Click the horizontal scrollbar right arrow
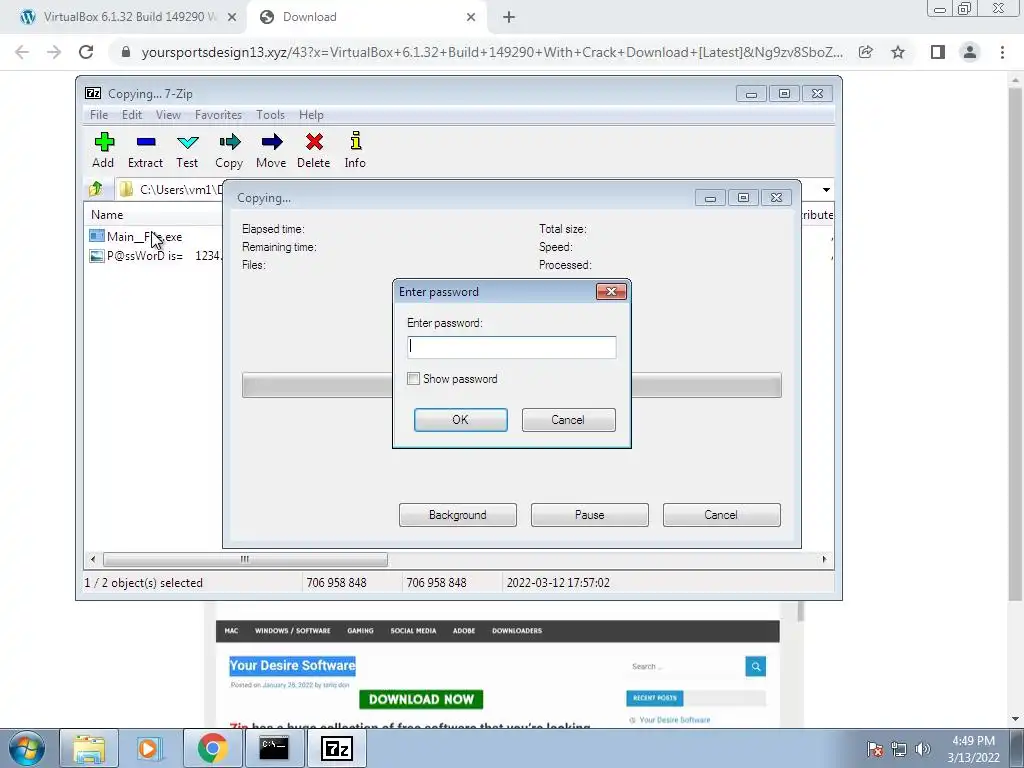 pyautogui.click(x=824, y=559)
